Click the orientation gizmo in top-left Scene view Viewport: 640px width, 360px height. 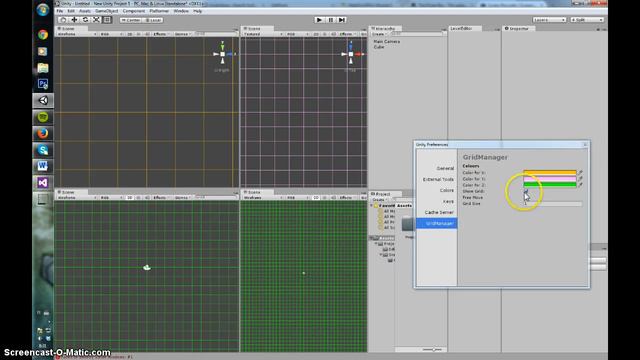click(222, 54)
